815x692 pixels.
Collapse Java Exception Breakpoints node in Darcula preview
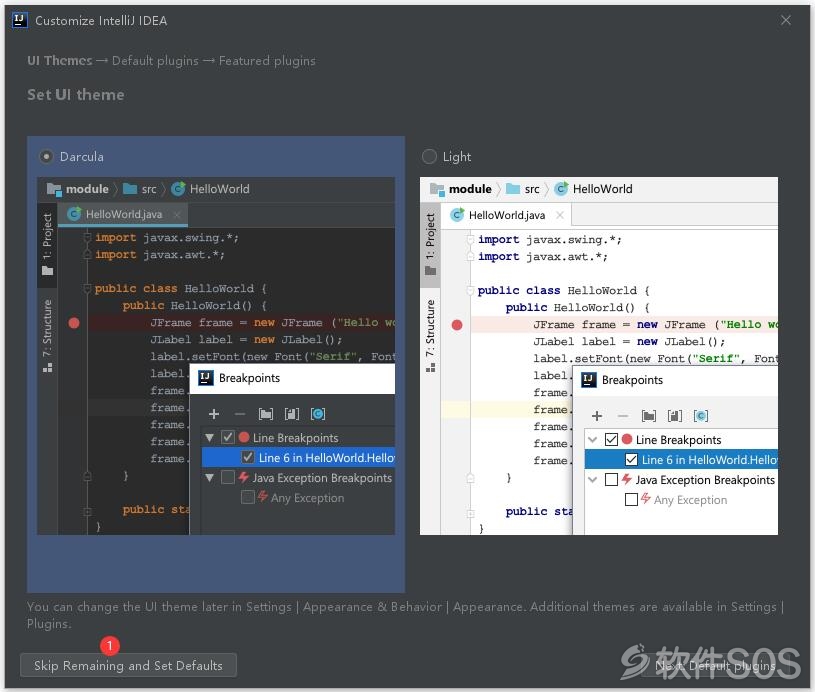pyautogui.click(x=209, y=478)
